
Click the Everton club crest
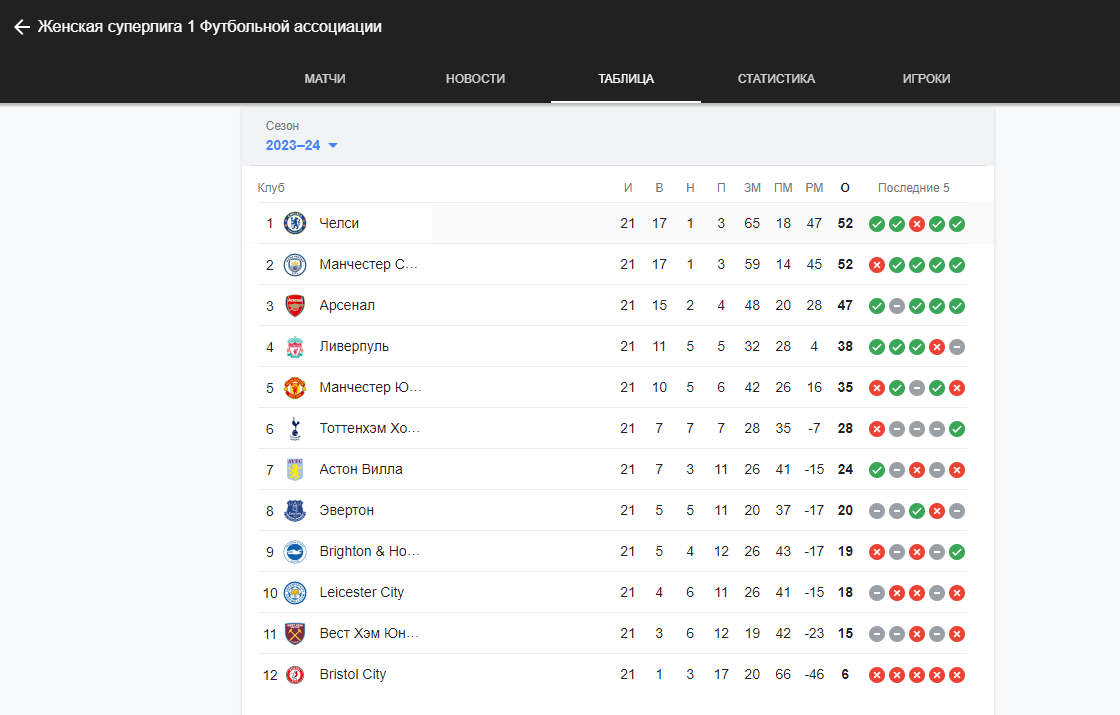tap(295, 511)
